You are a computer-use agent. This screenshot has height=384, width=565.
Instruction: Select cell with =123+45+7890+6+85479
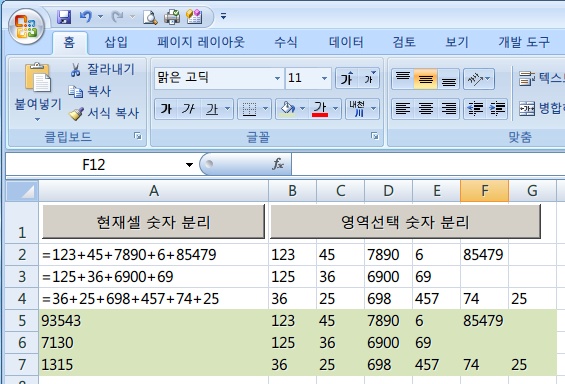pos(154,255)
